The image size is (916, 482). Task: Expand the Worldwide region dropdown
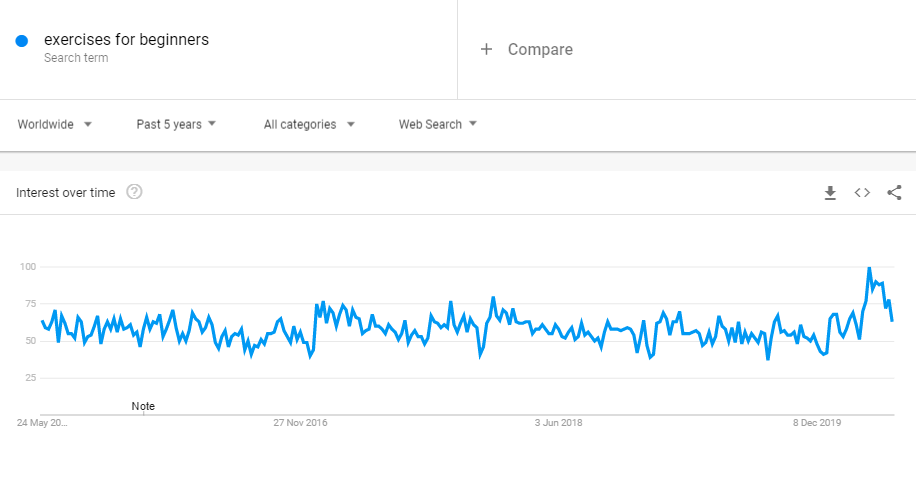click(x=55, y=125)
